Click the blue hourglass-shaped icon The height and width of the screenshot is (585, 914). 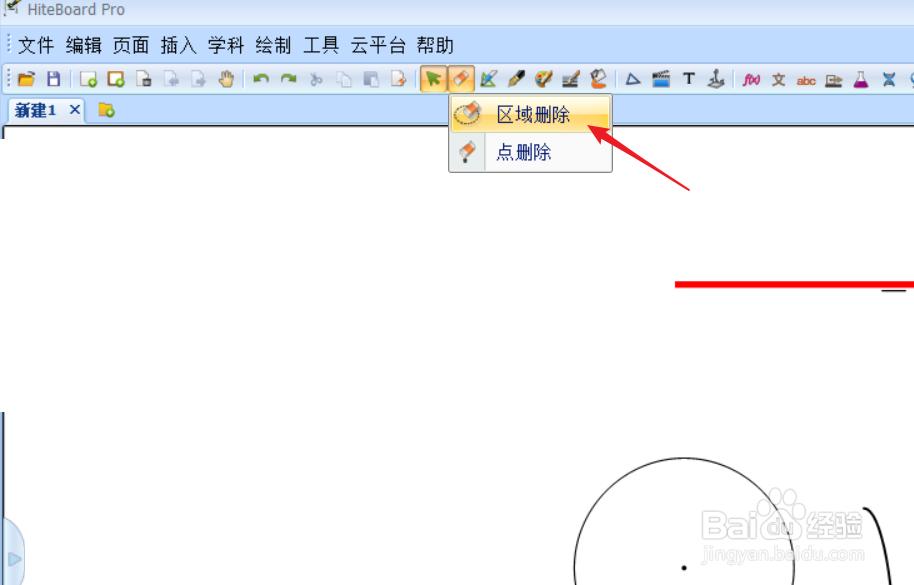coord(888,79)
